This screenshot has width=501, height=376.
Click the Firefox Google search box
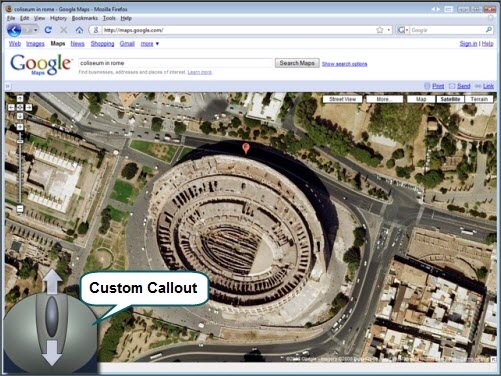coord(447,30)
